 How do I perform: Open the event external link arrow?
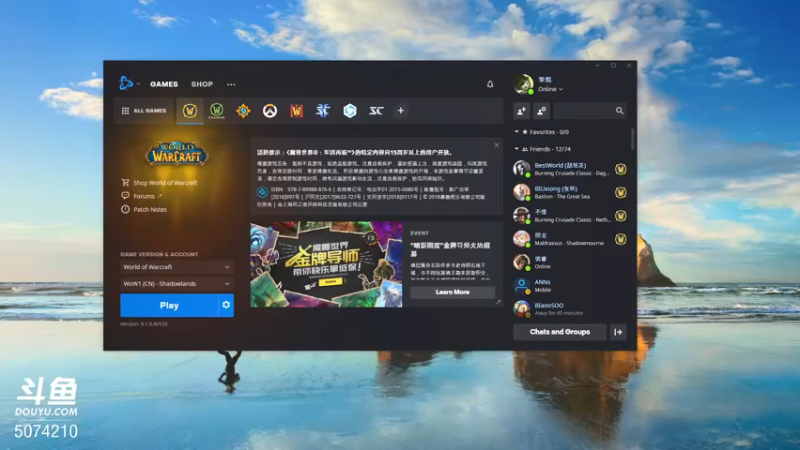pos(498,302)
